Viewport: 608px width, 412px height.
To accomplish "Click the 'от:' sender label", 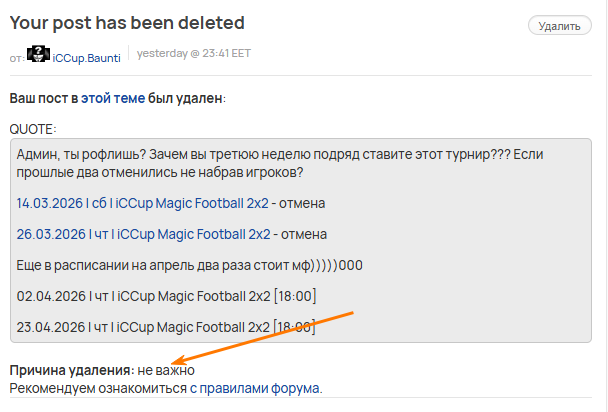I will coord(16,58).
